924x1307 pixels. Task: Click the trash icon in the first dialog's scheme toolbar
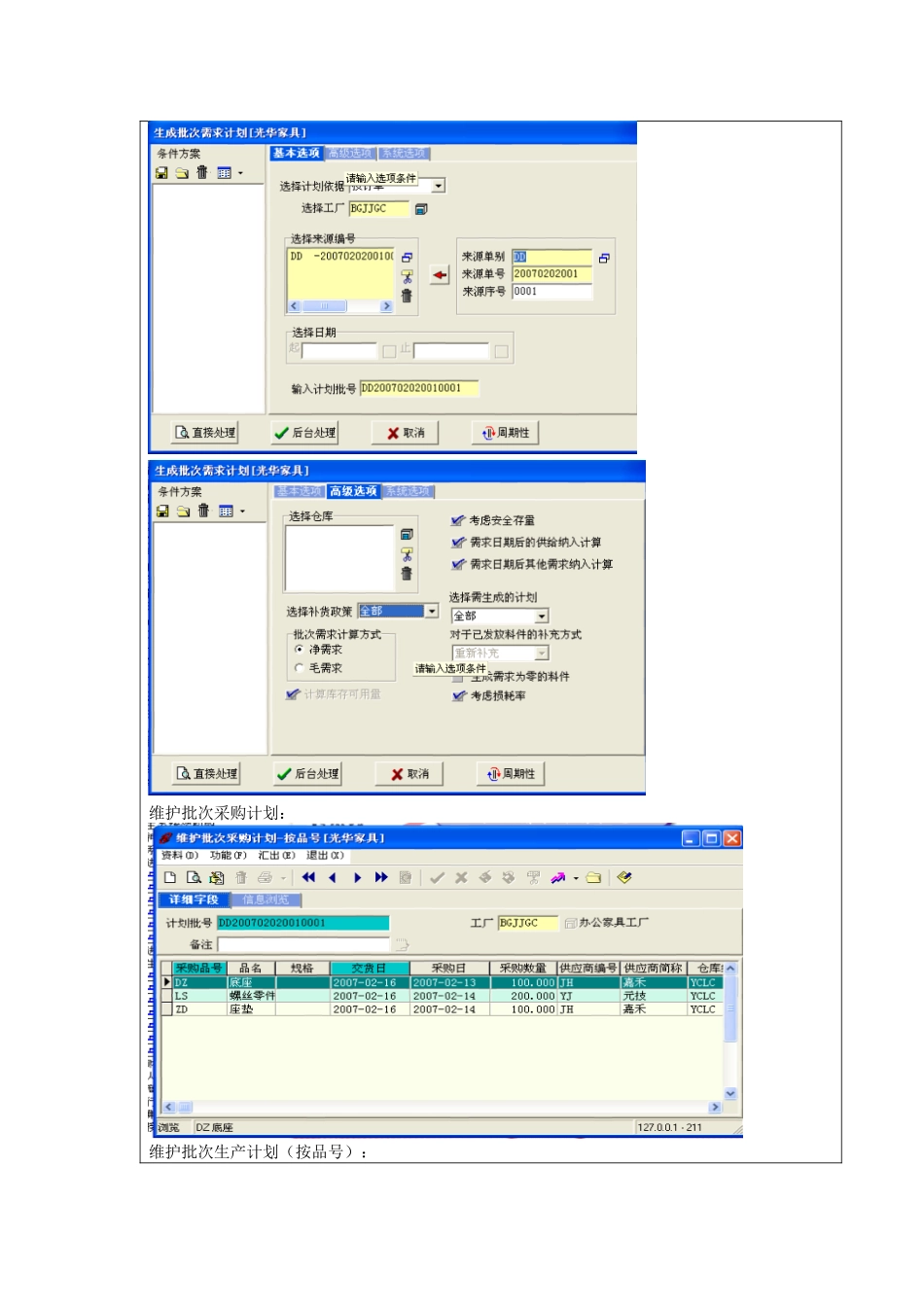tap(202, 172)
